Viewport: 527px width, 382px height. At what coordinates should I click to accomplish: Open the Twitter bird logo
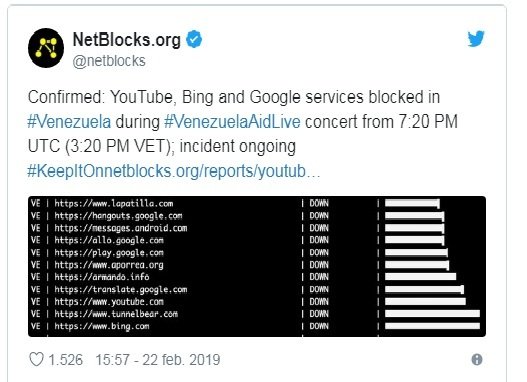click(x=476, y=38)
